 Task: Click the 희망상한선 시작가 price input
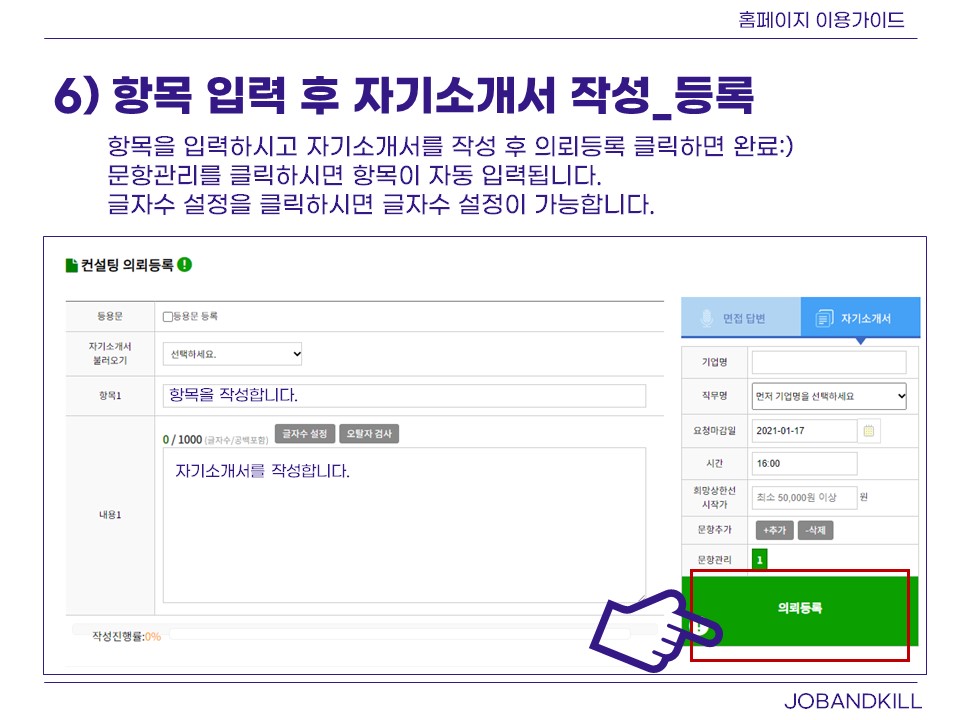pos(804,497)
